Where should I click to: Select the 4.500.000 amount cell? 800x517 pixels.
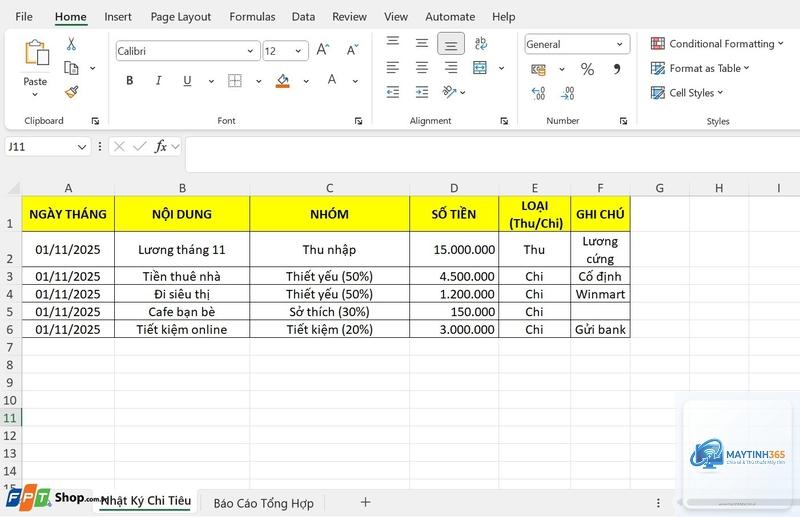tap(454, 276)
